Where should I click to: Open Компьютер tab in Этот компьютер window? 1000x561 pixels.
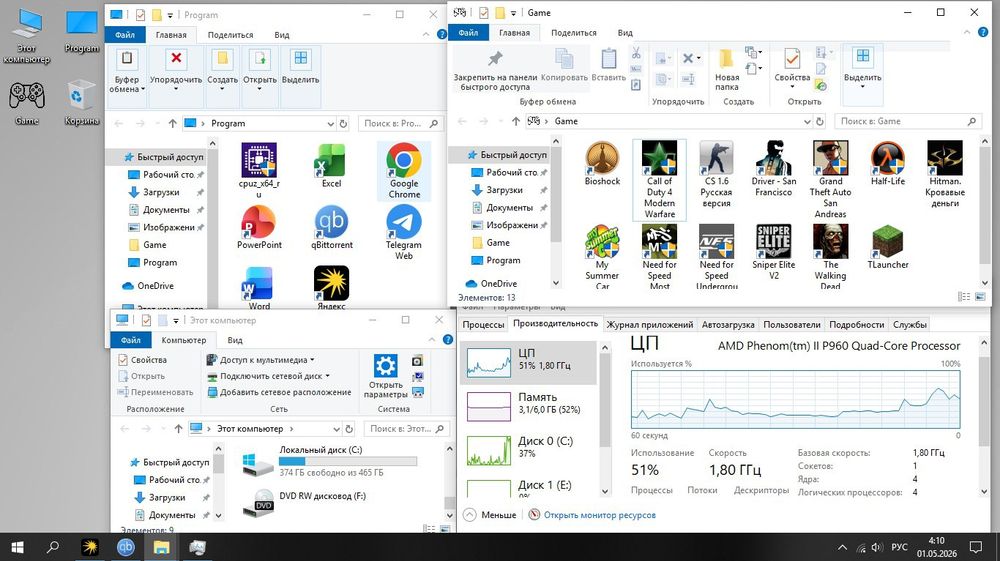[184, 340]
